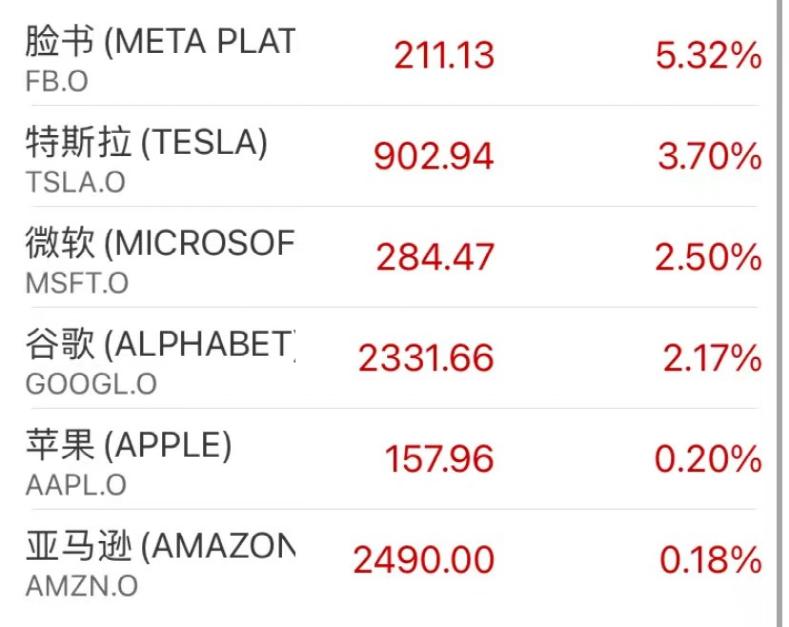
Task: Tap the 3.70% change percentage
Action: pos(708,157)
